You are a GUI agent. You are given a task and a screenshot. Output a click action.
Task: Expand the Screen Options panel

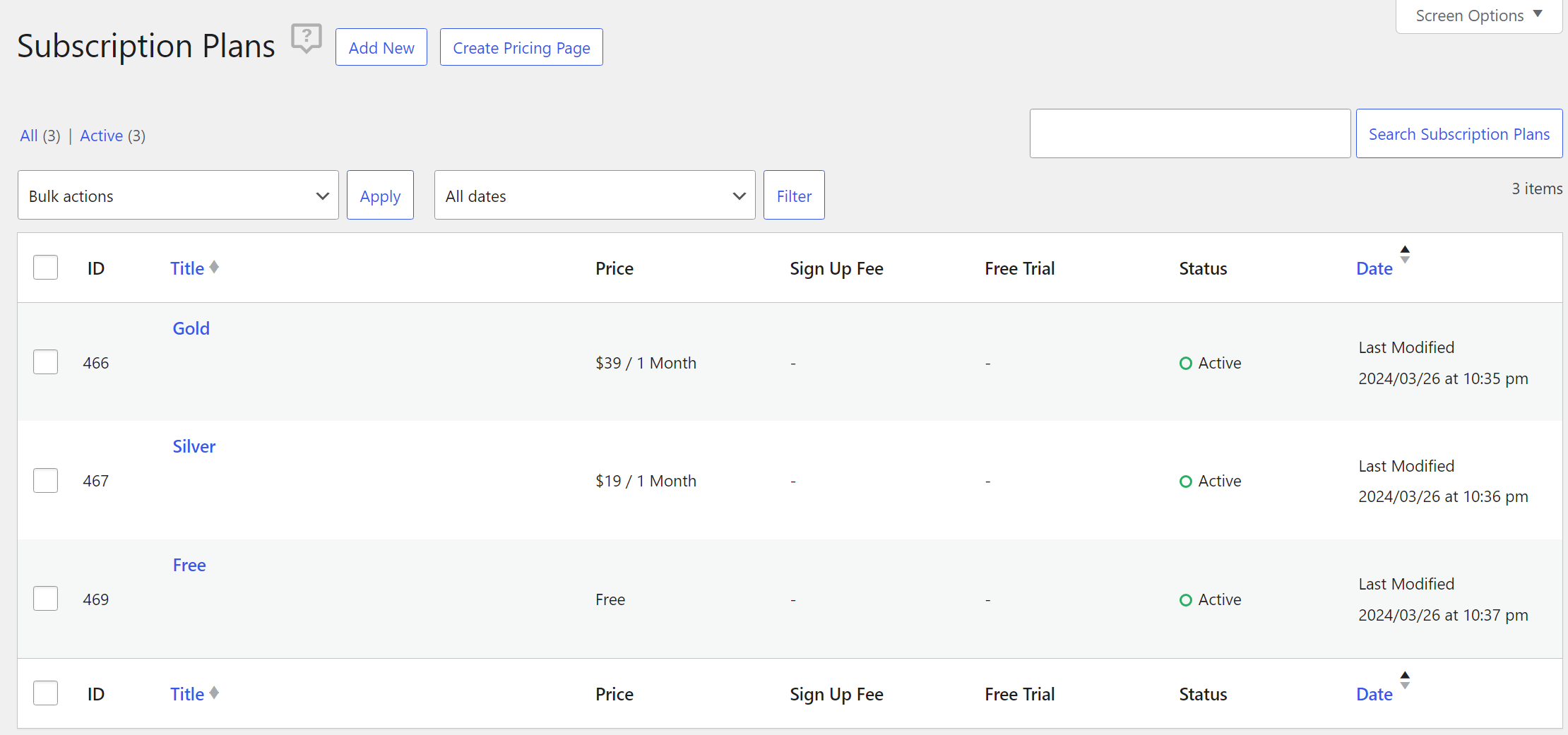pyautogui.click(x=1479, y=16)
